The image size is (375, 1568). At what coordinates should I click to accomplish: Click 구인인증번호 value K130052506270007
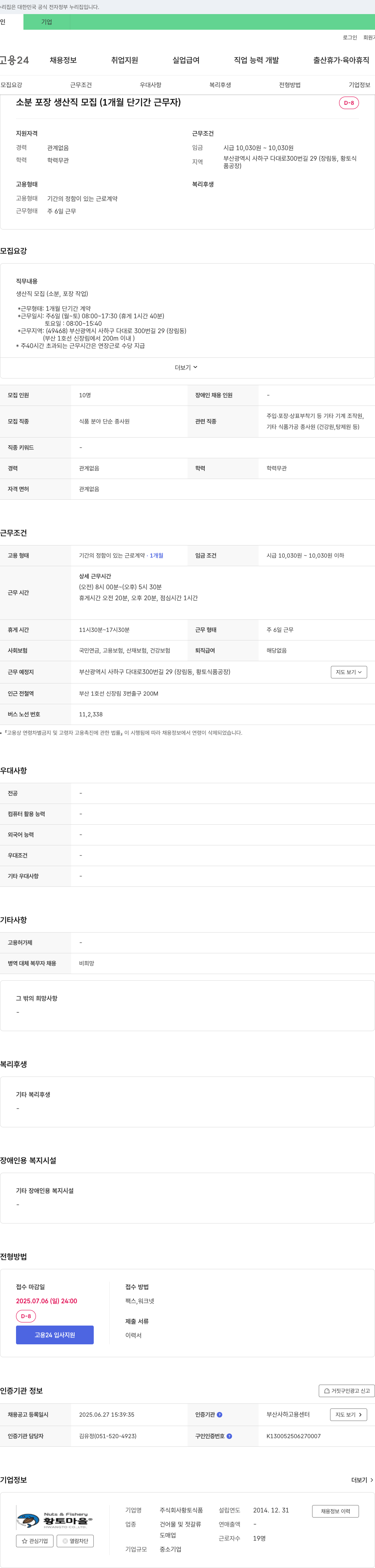pos(294,1436)
